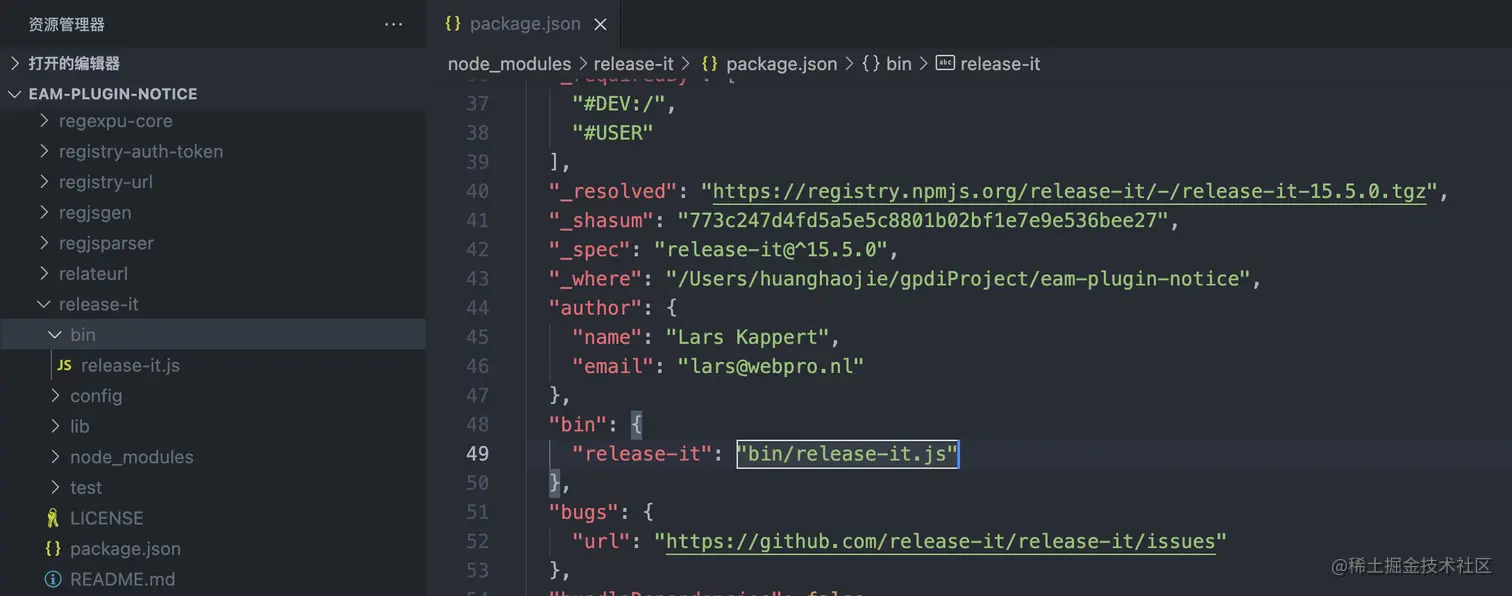Image resolution: width=1512 pixels, height=596 pixels.
Task: Click package.json in breadcrumb path
Action: click(x=781, y=63)
